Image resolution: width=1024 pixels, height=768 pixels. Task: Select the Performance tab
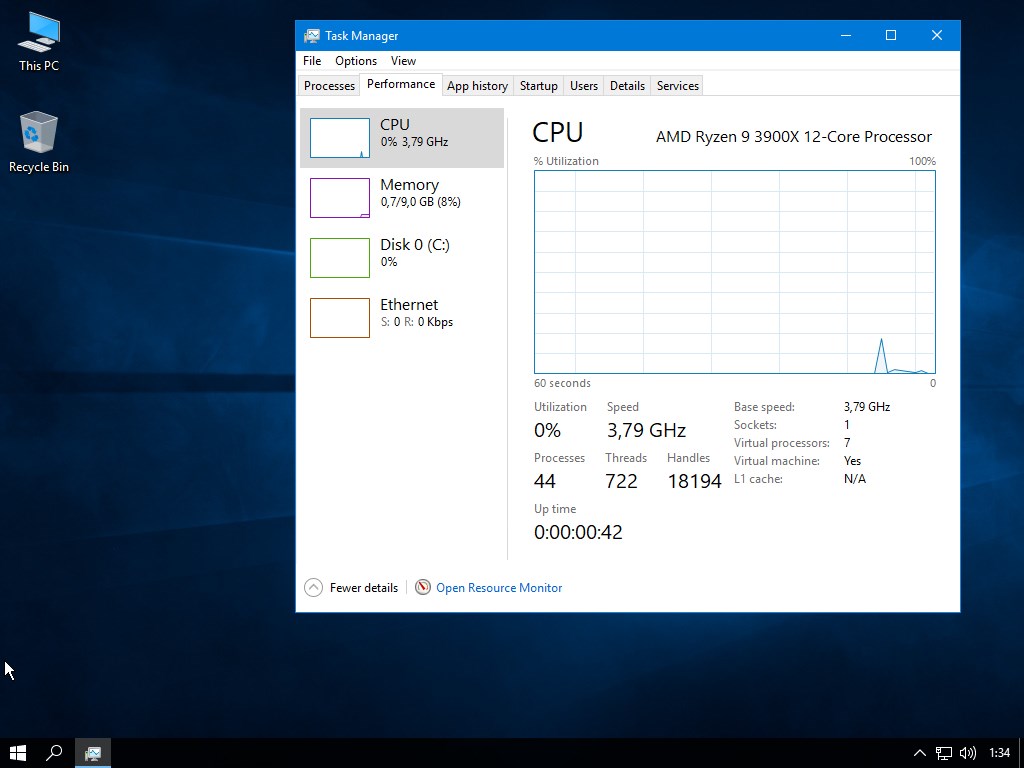[x=401, y=84]
